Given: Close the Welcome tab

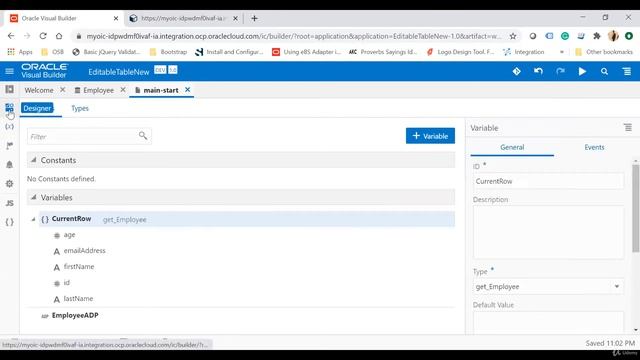Looking at the screenshot, I should 62,89.
